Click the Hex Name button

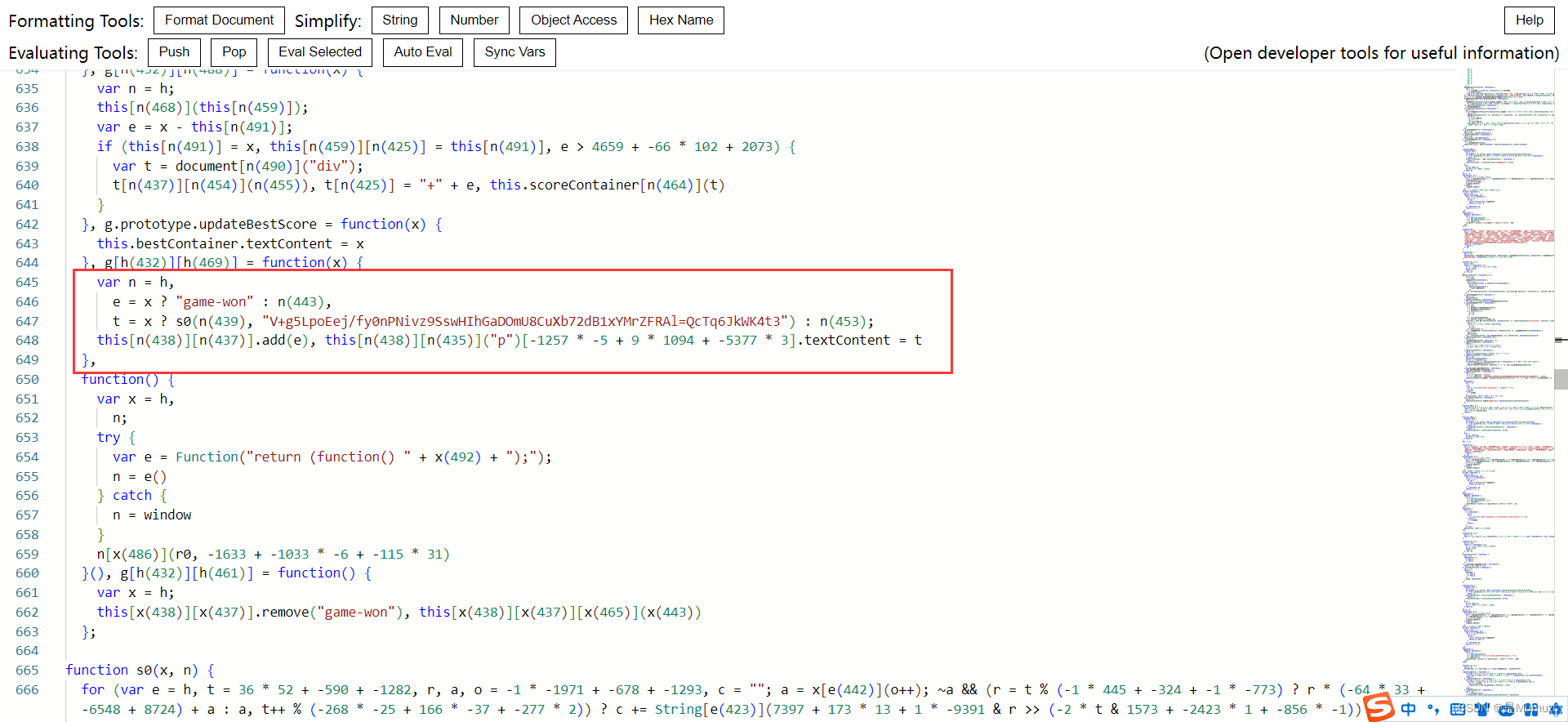(681, 20)
